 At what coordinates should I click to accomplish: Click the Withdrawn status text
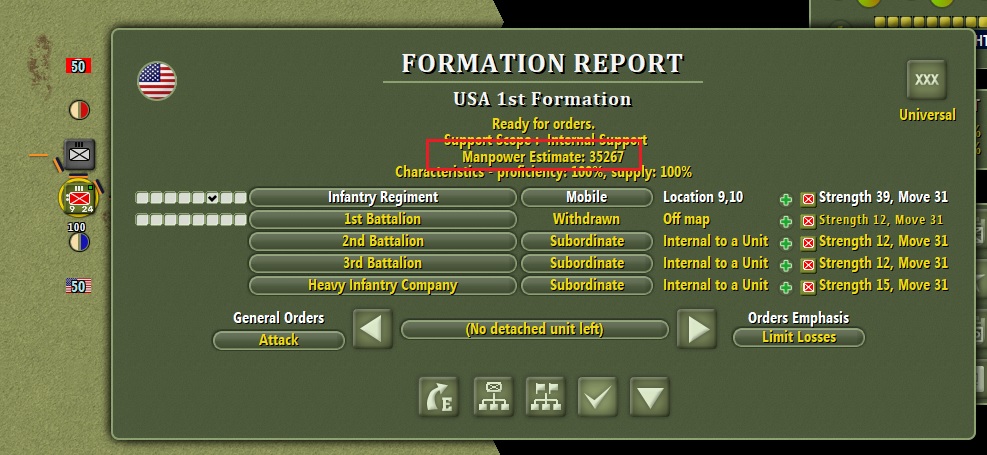(x=586, y=219)
